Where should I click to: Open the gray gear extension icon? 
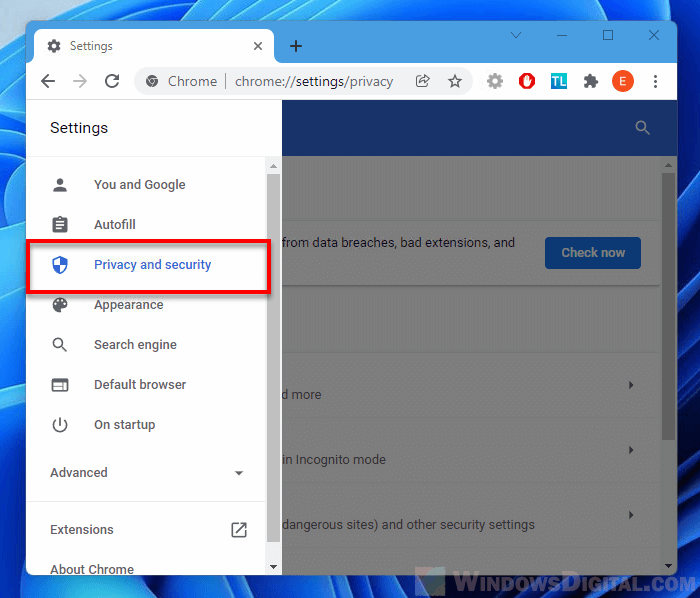tap(495, 81)
